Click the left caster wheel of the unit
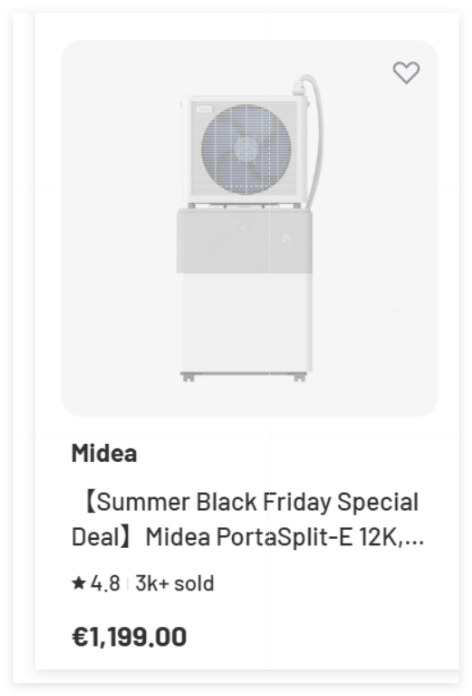The width and height of the screenshot is (472, 696). coord(188,378)
